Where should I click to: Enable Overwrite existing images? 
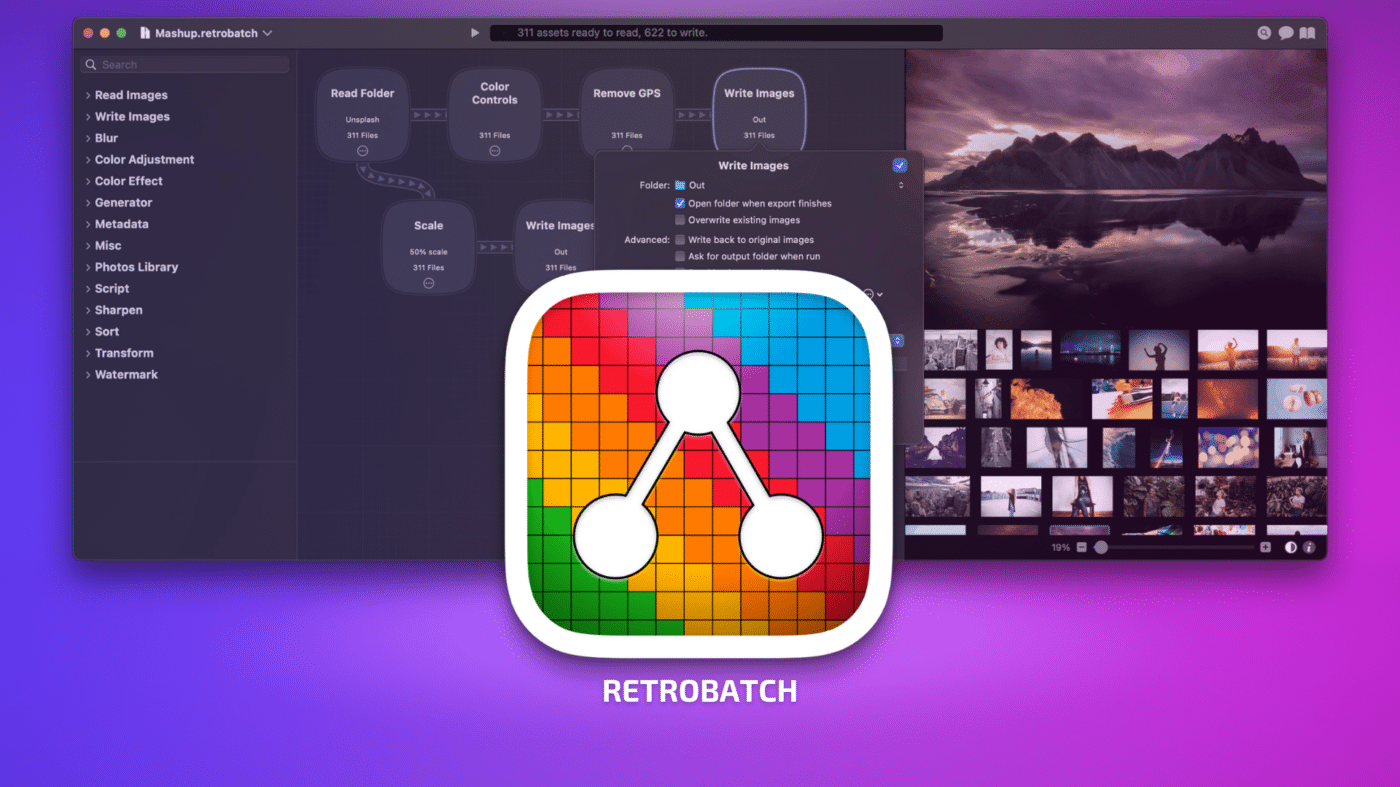point(679,219)
